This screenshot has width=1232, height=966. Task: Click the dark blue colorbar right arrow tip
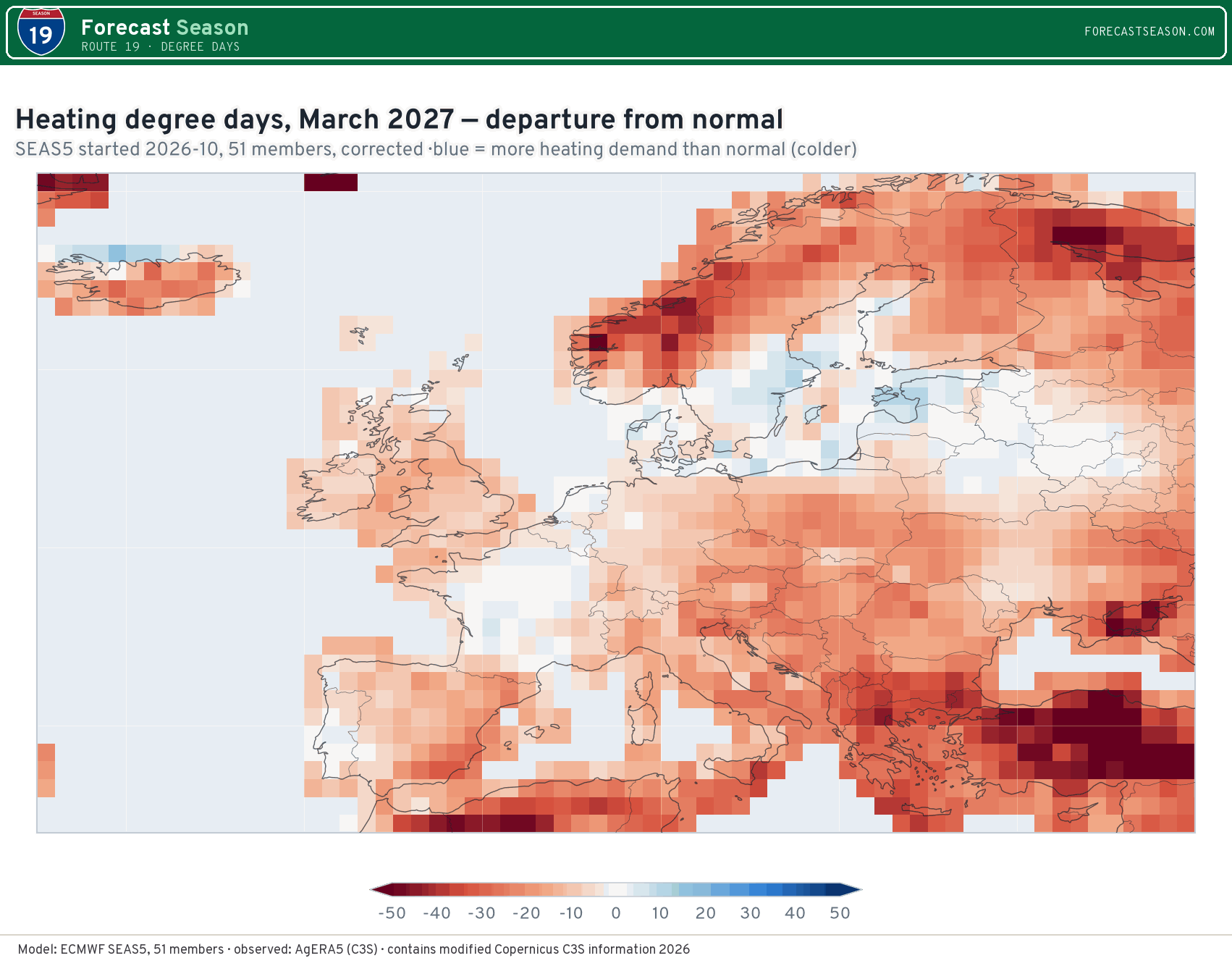coord(851,890)
